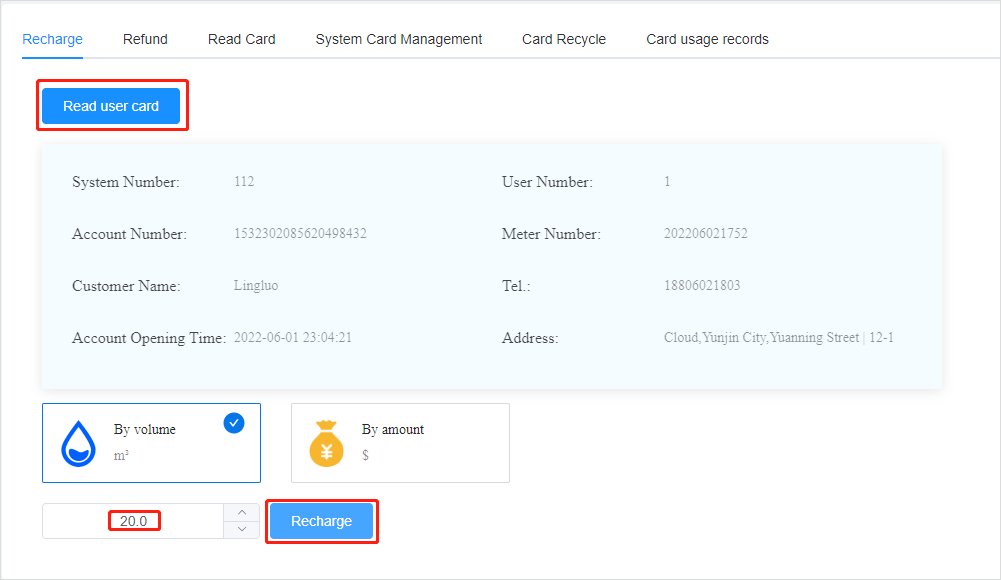Click customer name Lingluo

click(x=255, y=285)
